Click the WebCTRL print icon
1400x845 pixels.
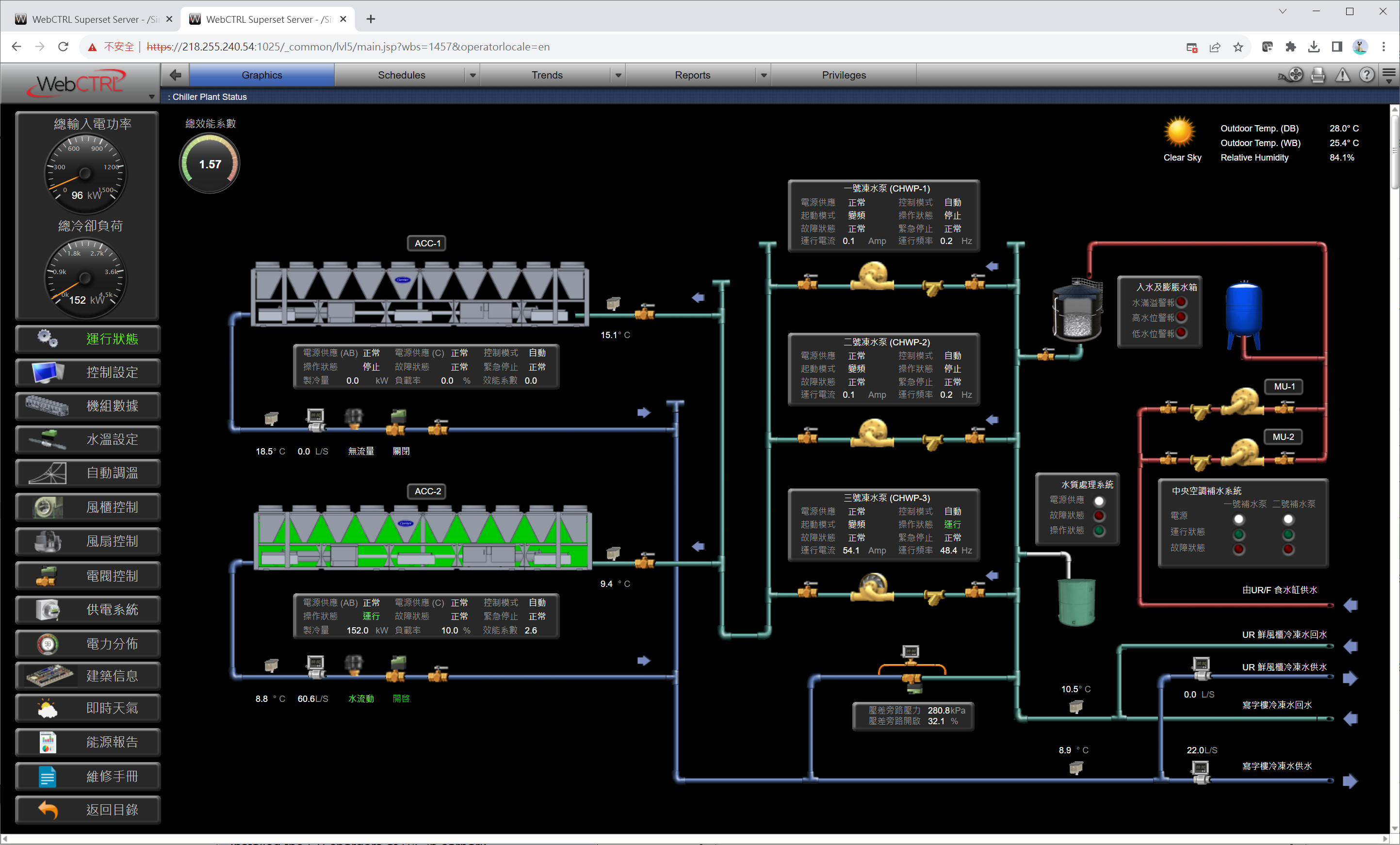(1318, 75)
